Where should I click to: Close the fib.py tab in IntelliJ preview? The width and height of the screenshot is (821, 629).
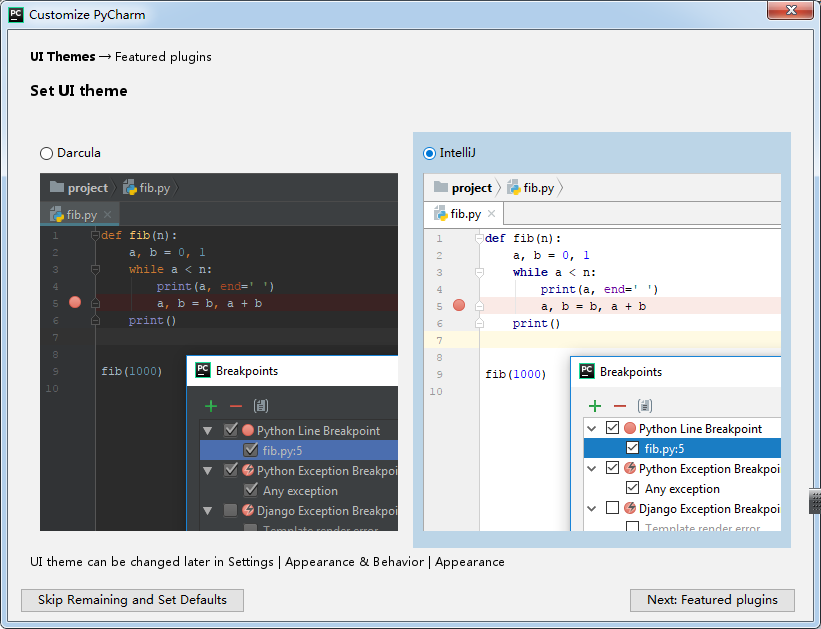(x=491, y=213)
